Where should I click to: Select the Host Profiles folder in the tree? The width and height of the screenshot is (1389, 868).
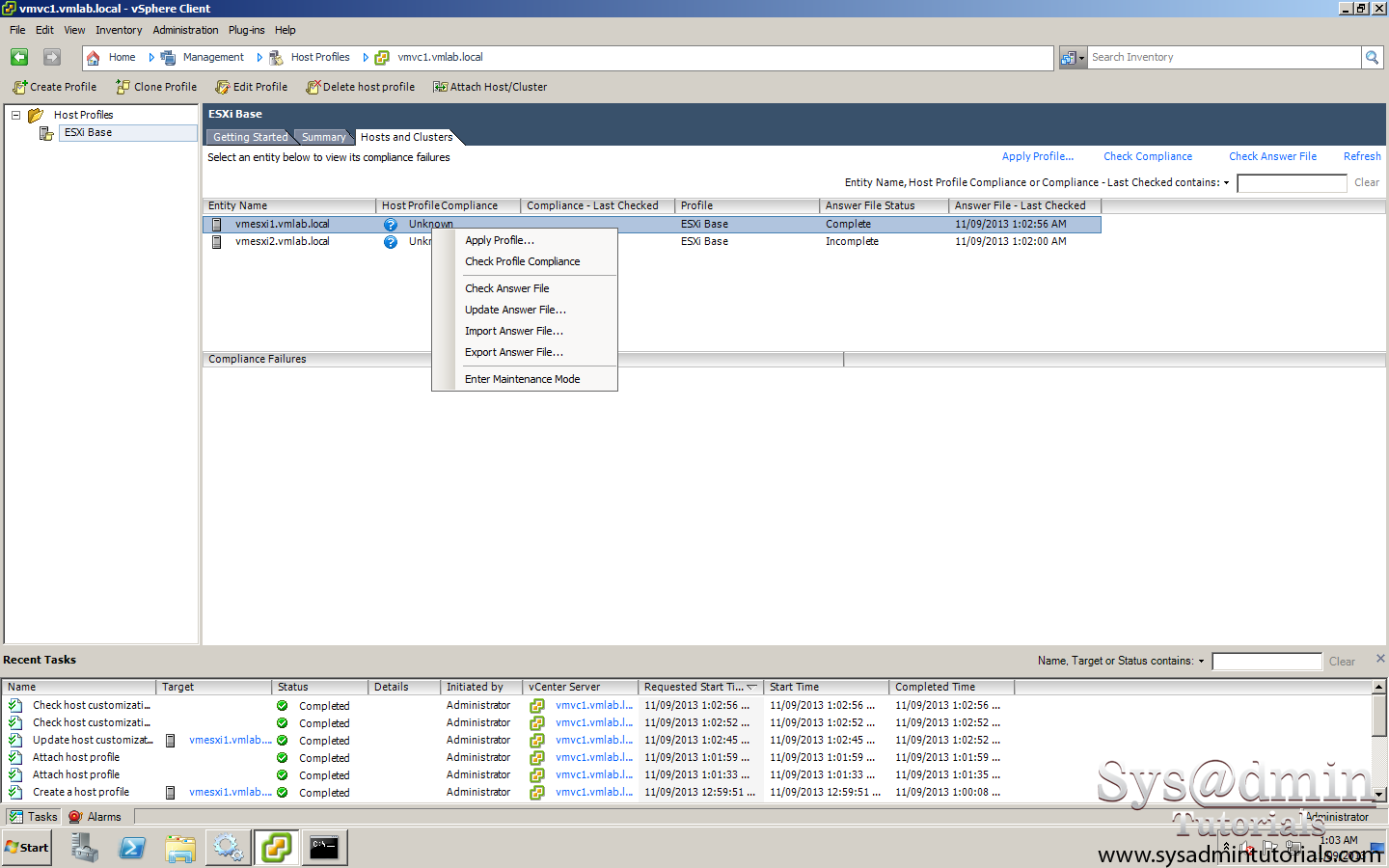point(83,115)
